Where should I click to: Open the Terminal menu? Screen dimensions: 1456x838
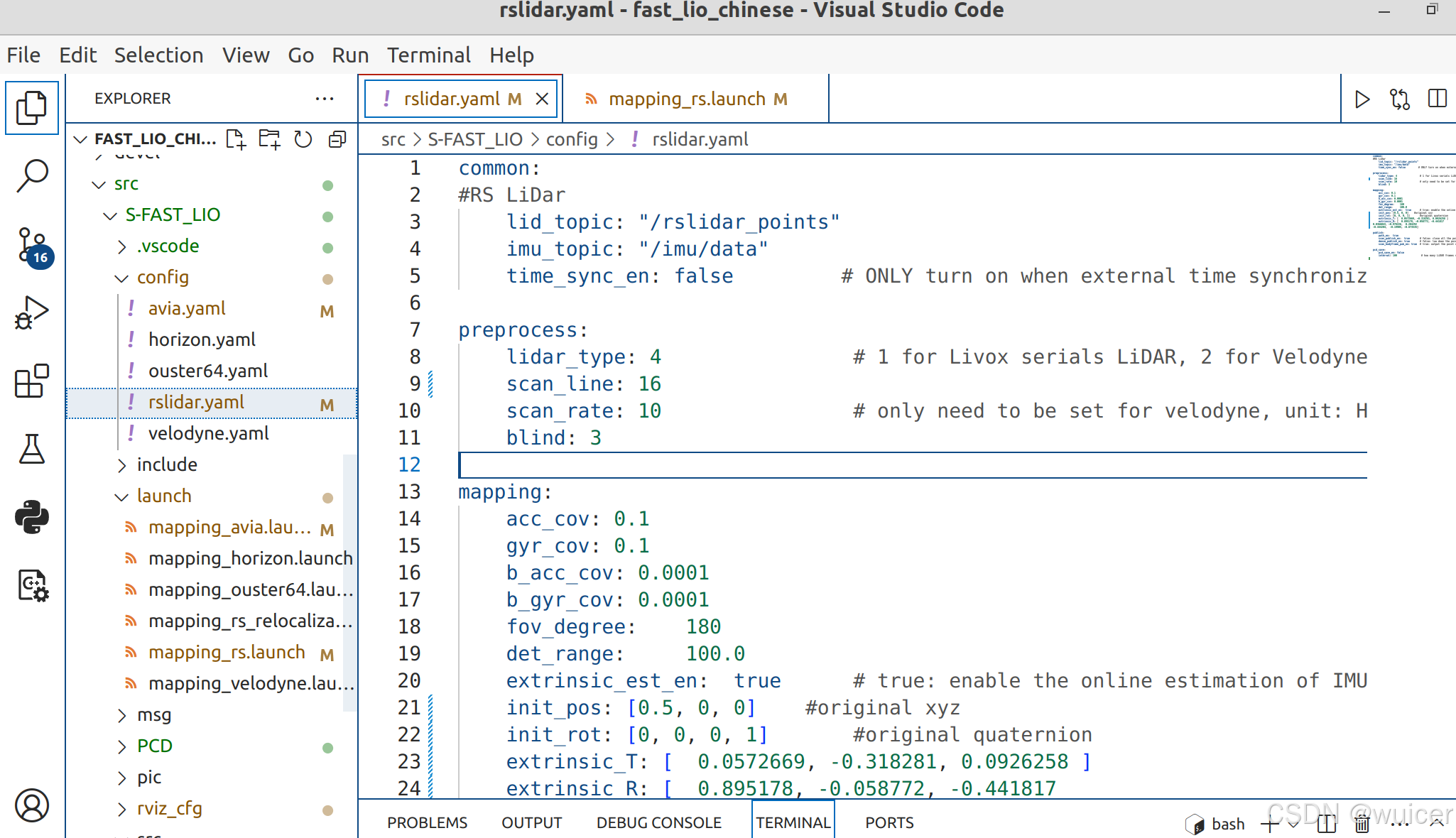click(429, 55)
